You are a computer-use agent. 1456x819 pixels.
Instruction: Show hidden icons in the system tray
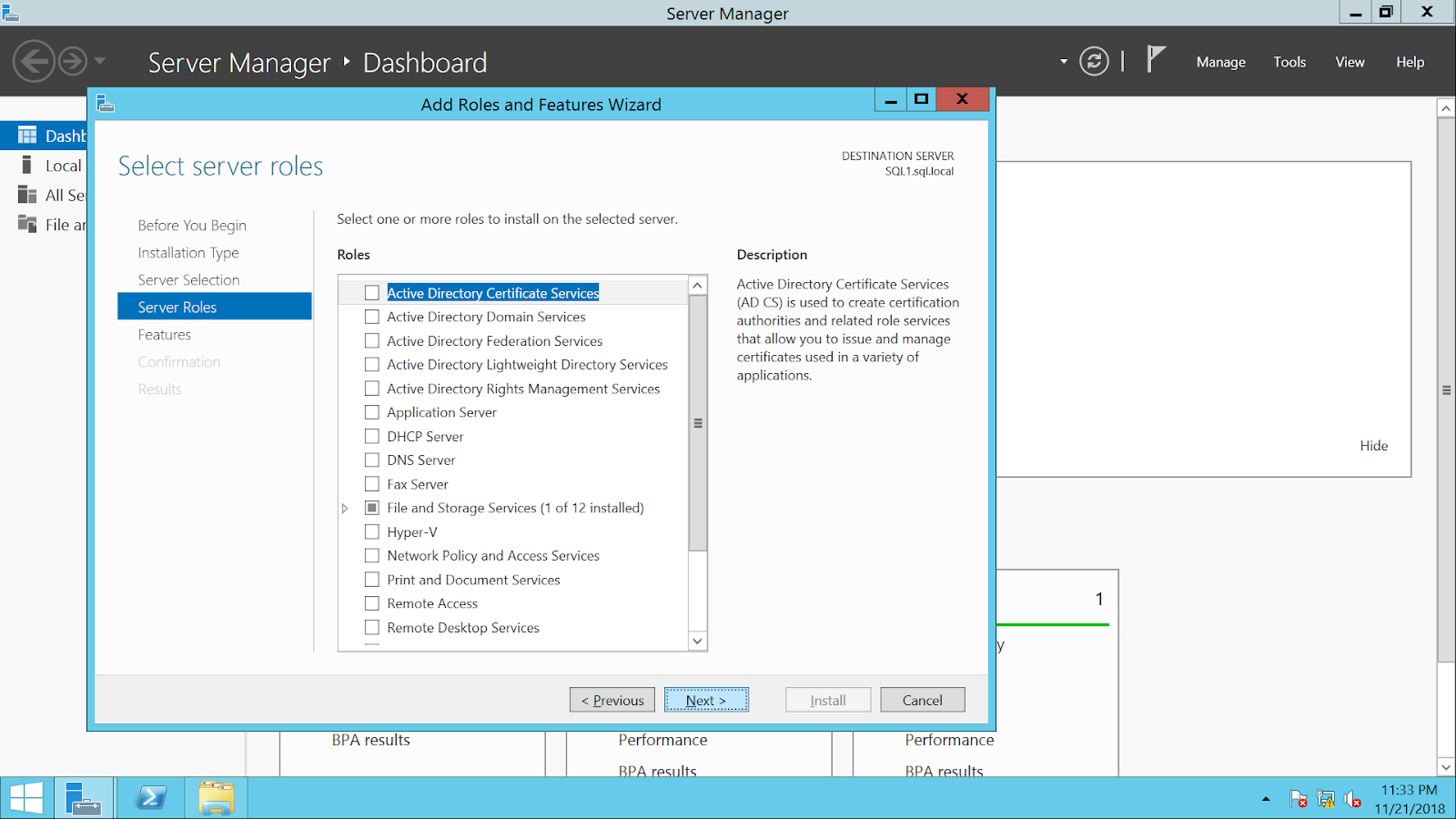point(1264,798)
